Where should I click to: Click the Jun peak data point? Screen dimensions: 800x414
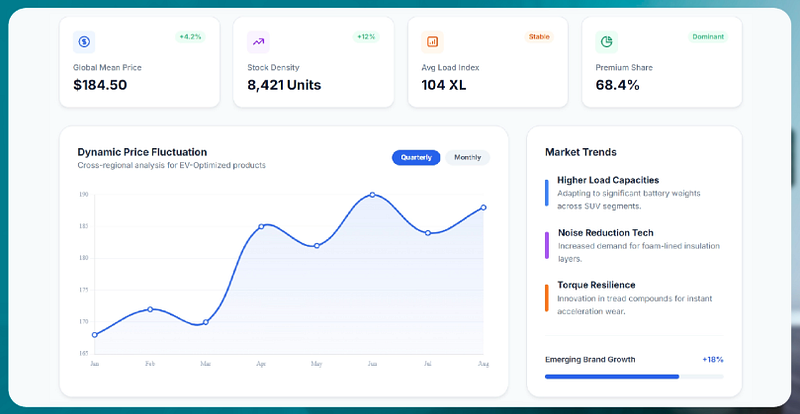(372, 194)
